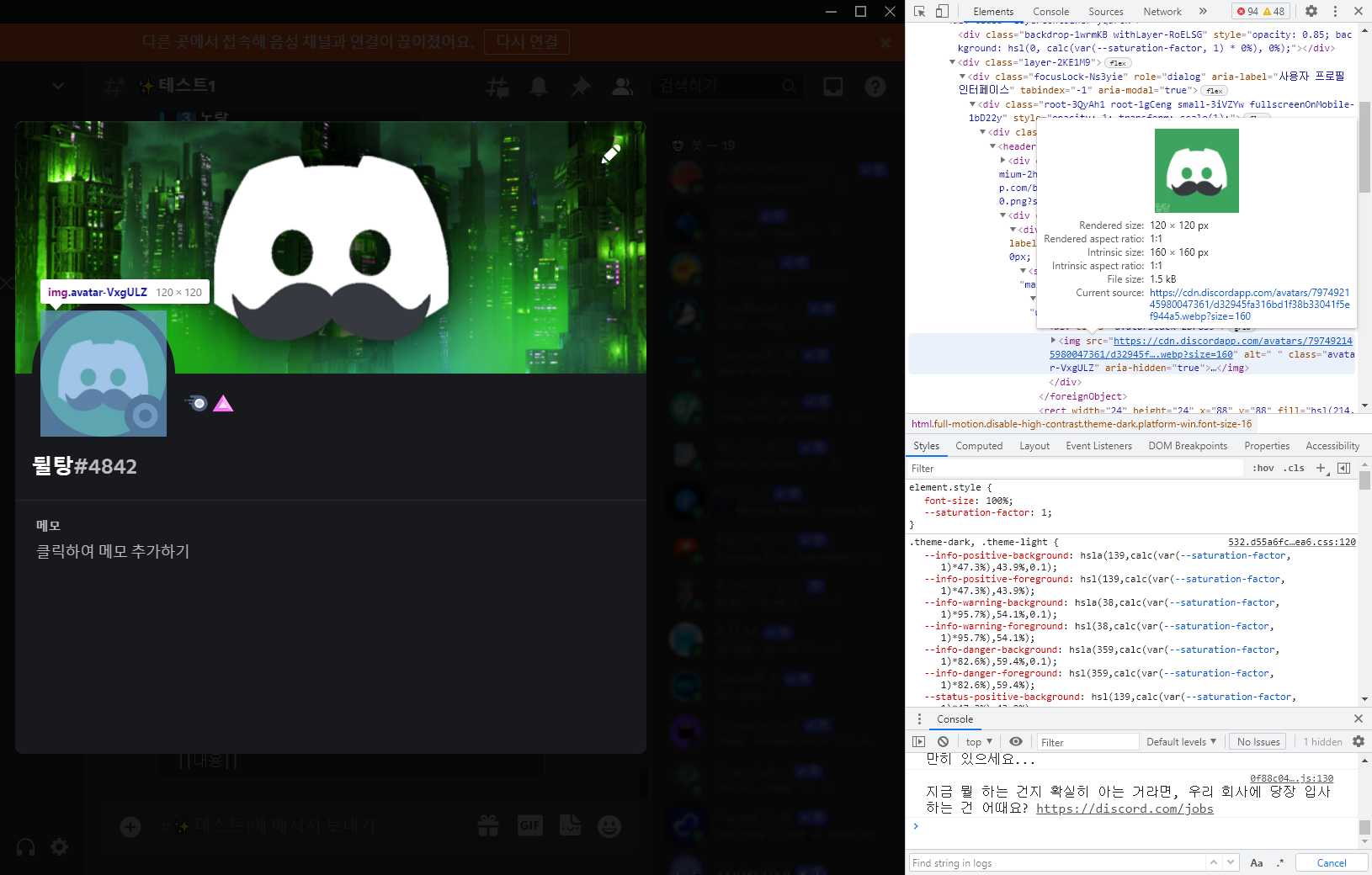Open DevTools customize three-dot menu
This screenshot has width=1372, height=875.
point(1335,11)
